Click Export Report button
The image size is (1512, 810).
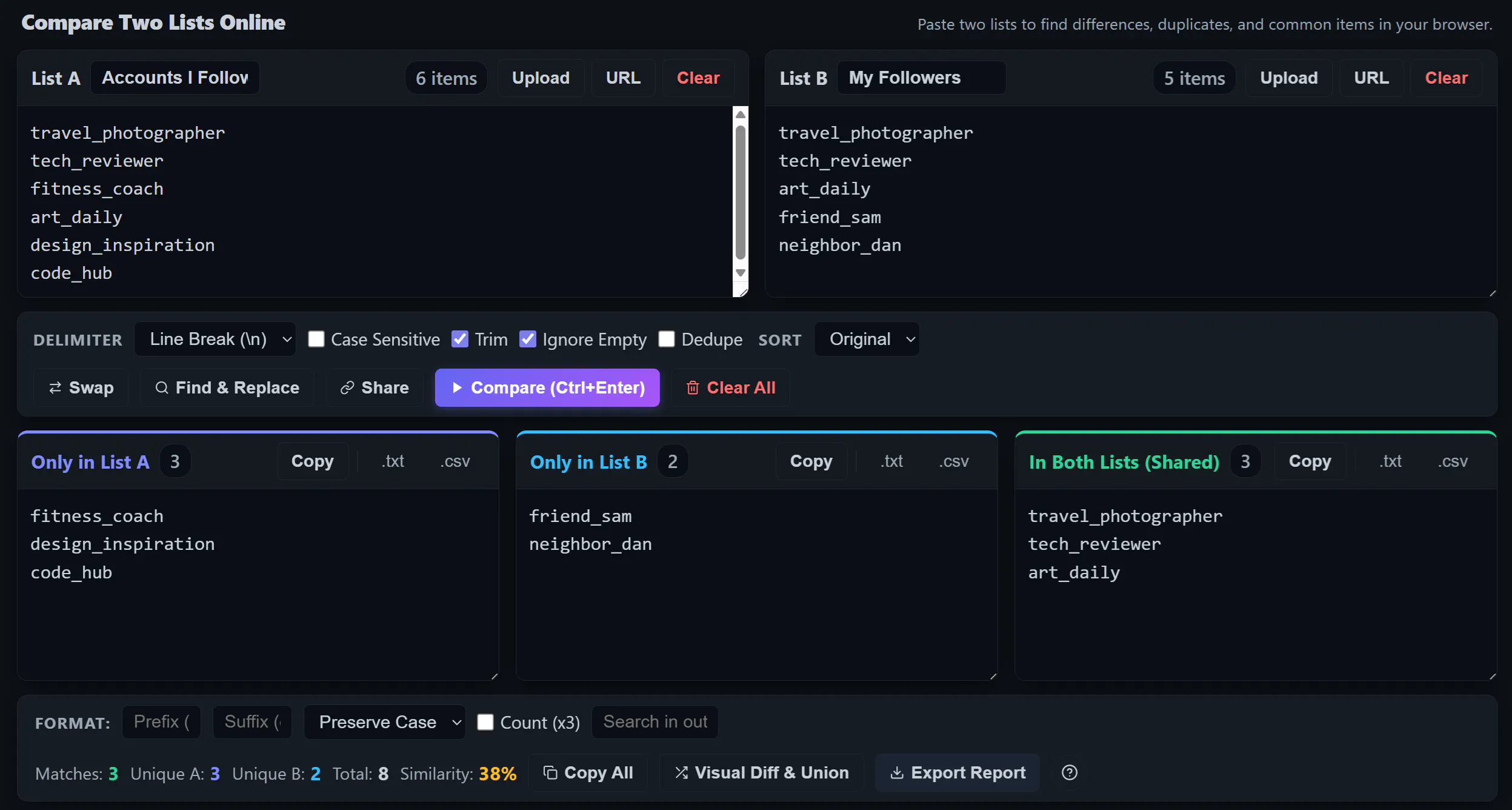957,772
